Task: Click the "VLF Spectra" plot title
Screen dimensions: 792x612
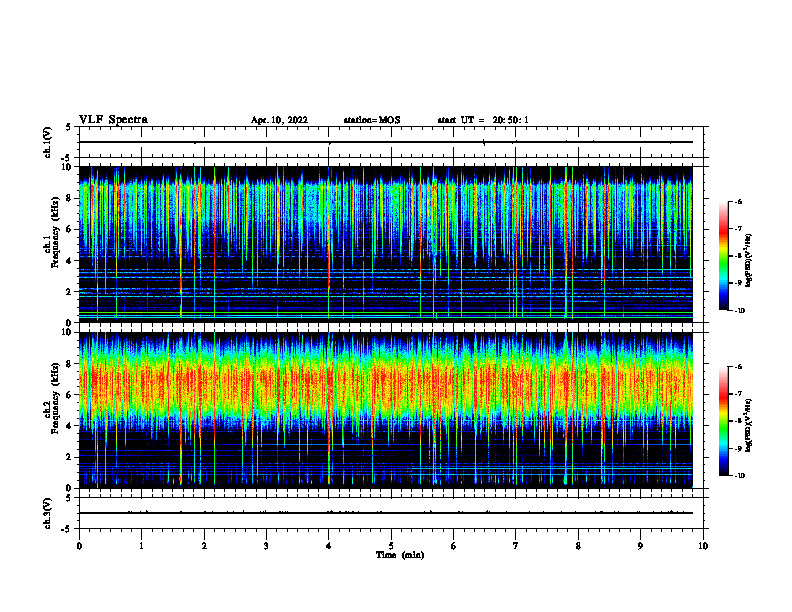Action: pos(113,120)
